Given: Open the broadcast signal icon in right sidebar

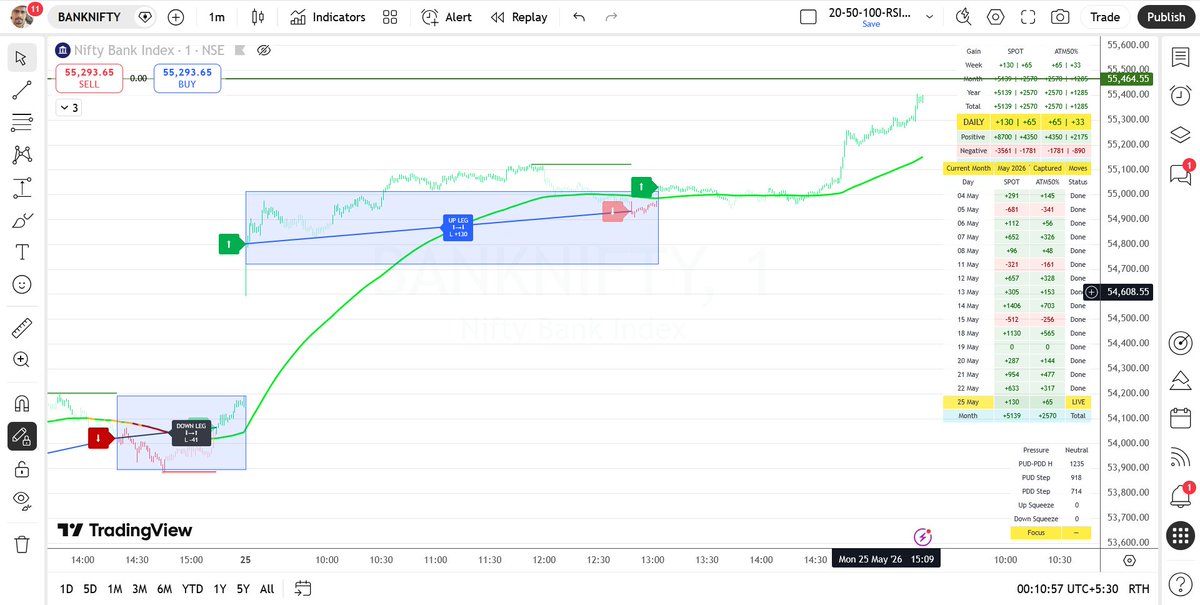Looking at the screenshot, I should pos(1181,457).
